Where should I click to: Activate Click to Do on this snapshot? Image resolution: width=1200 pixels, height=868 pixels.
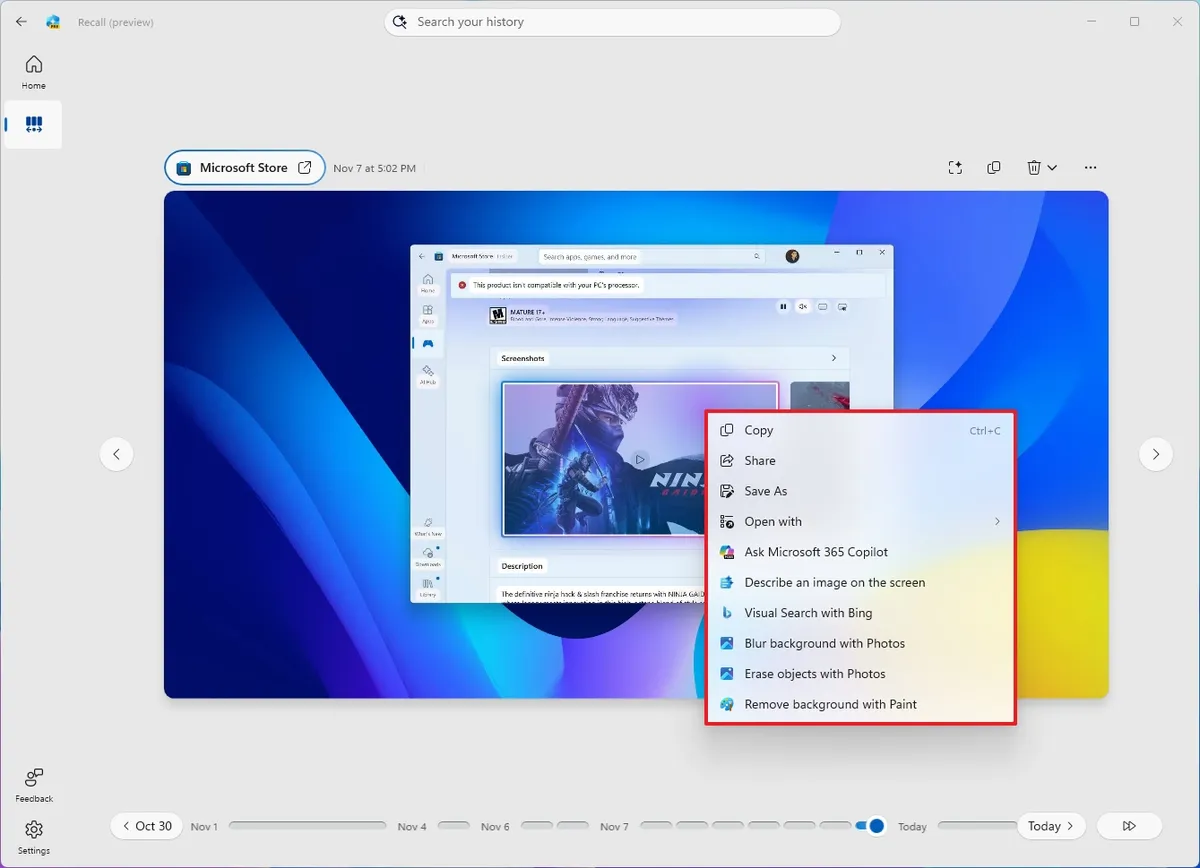(955, 167)
